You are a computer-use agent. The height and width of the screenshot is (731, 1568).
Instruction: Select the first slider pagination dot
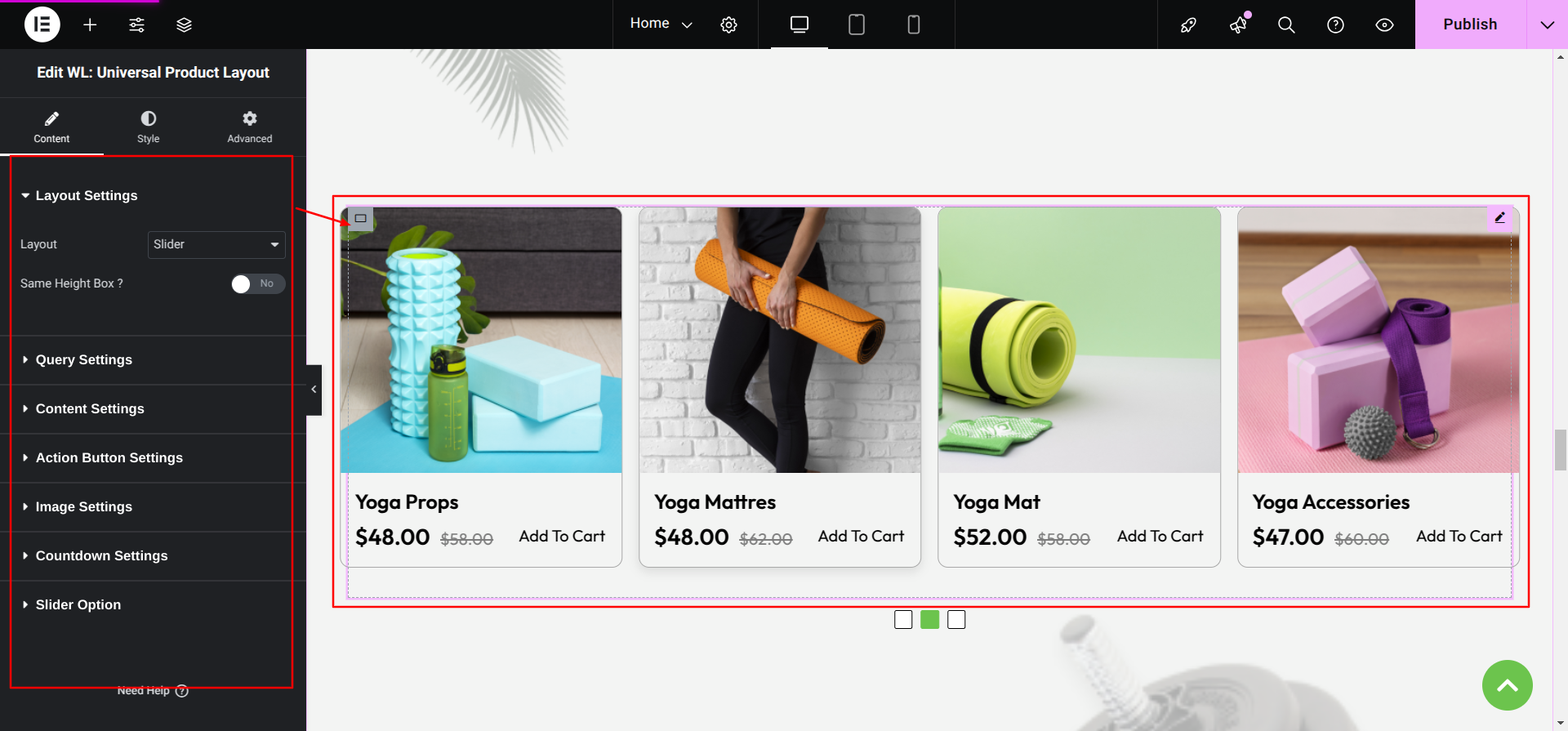(x=903, y=620)
